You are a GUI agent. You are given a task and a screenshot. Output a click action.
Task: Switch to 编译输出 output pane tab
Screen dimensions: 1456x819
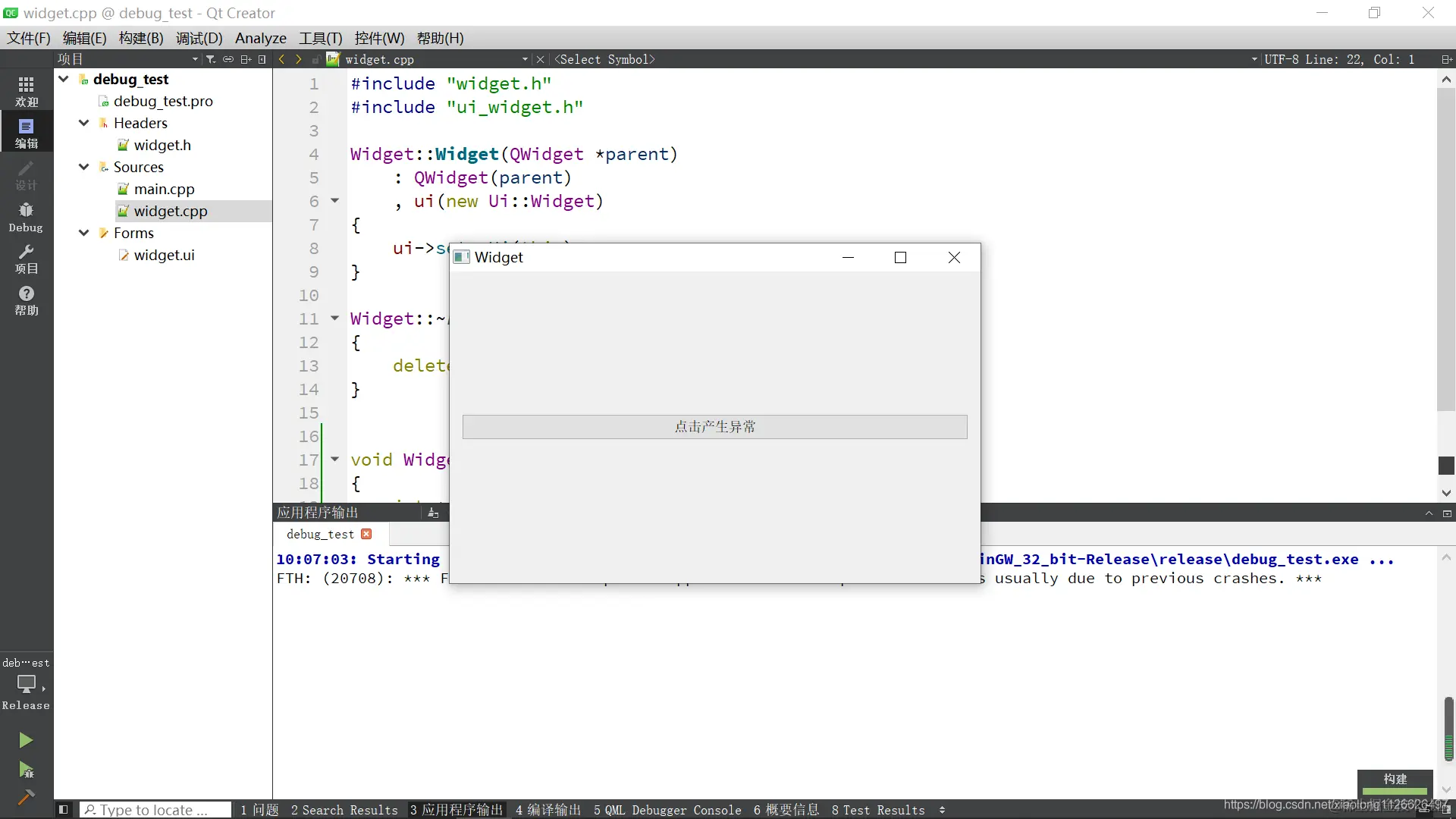pos(548,810)
